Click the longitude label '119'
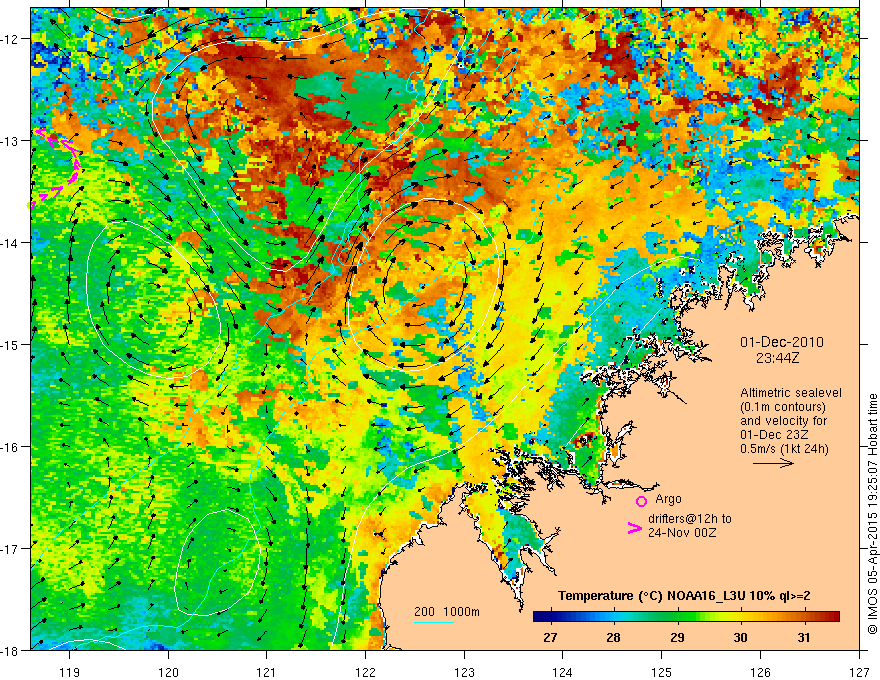Image resolution: width=880 pixels, height=680 pixels. [70, 672]
